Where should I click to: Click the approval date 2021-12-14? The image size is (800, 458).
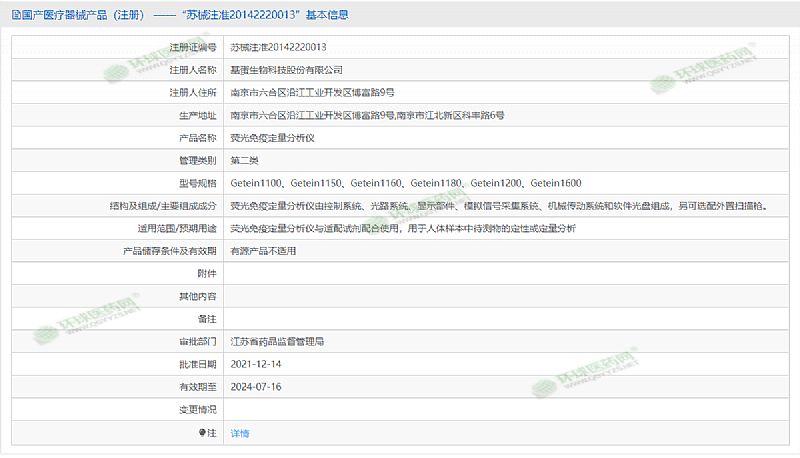coord(255,364)
